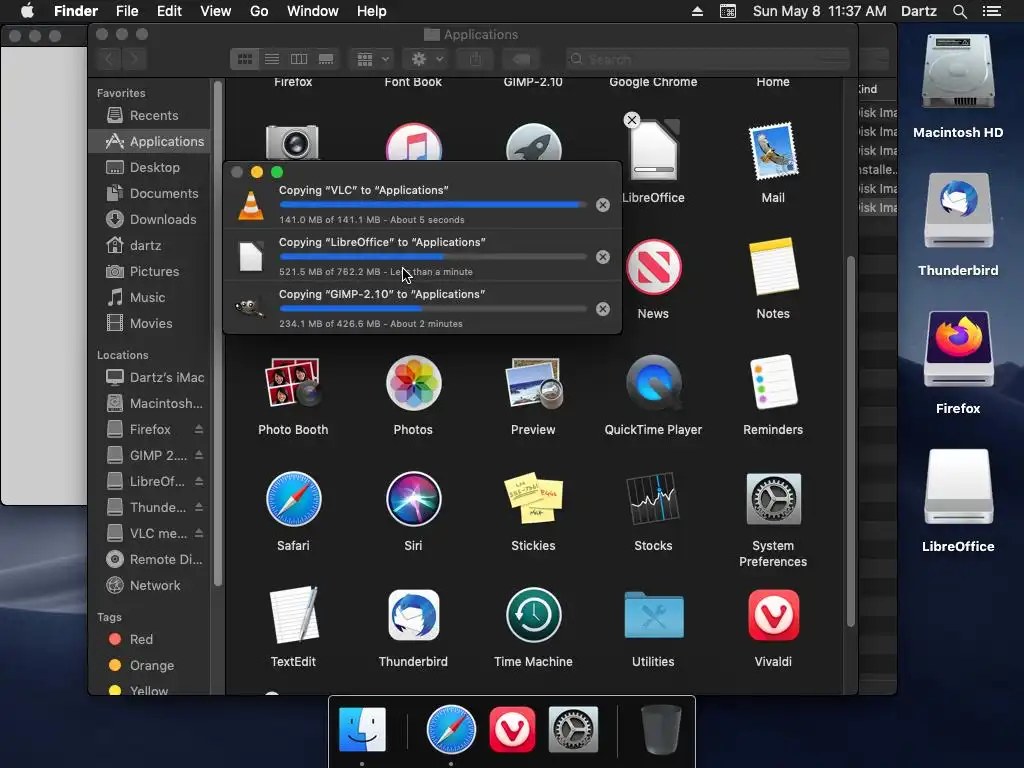Select the TextEdit app icon

pyautogui.click(x=293, y=615)
